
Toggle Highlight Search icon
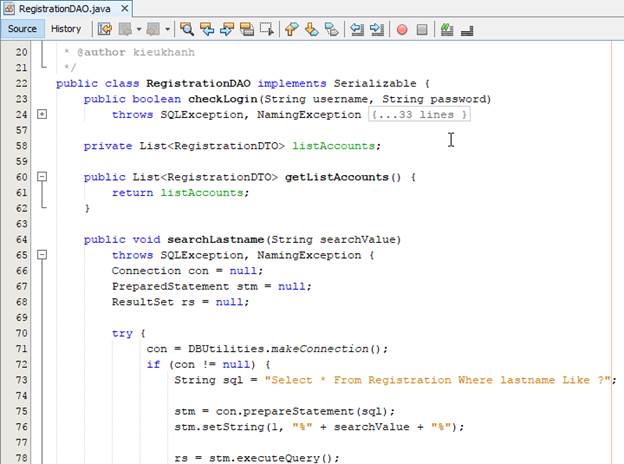(247, 29)
